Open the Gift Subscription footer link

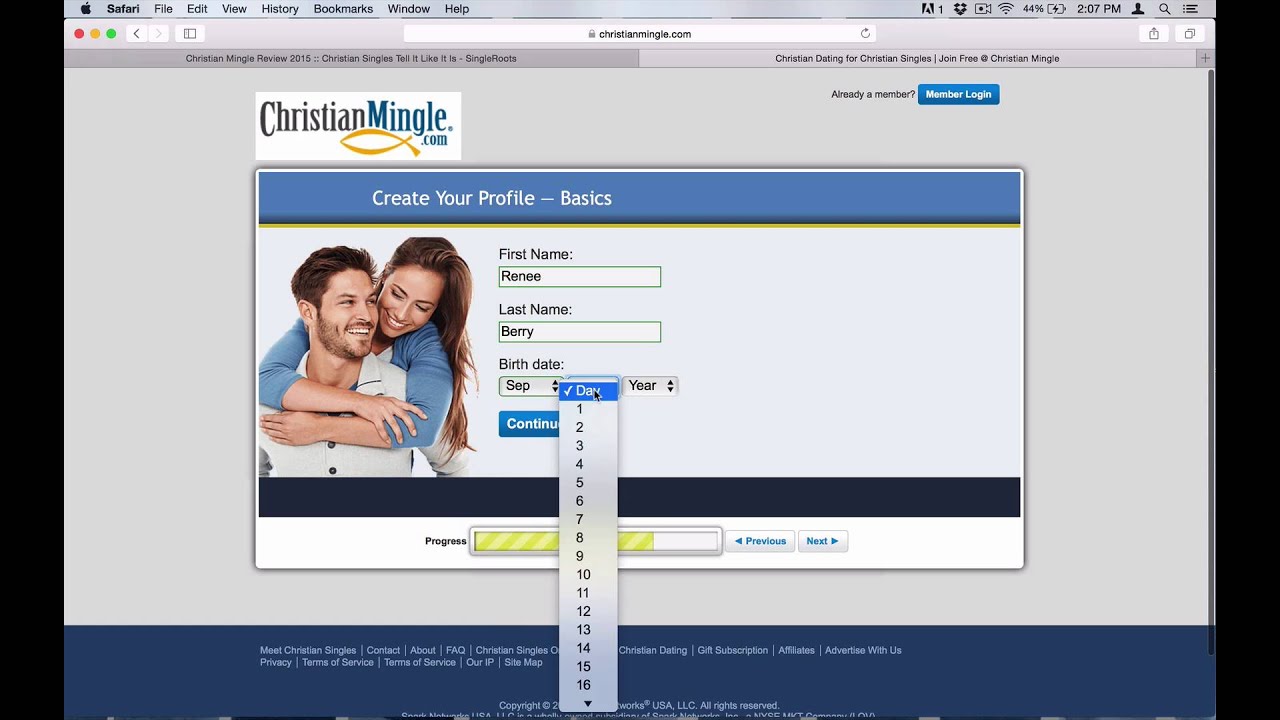coord(733,650)
